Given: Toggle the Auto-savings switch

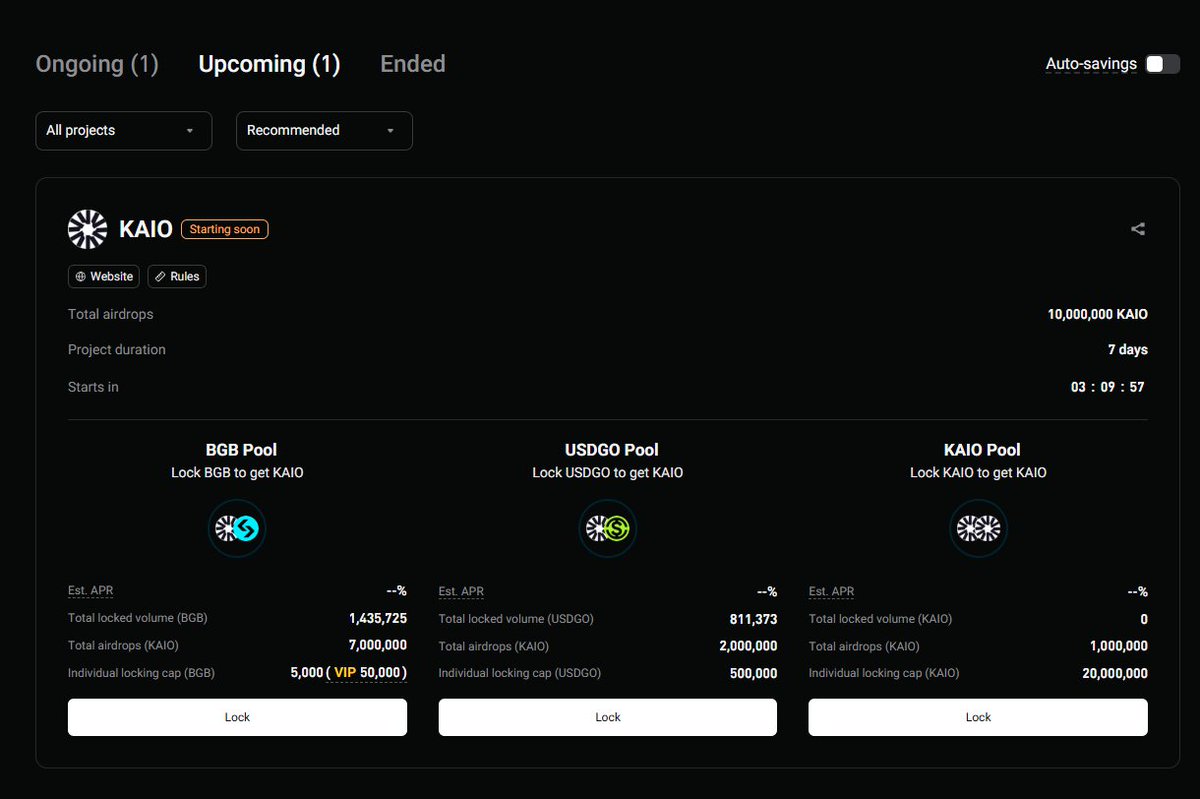Looking at the screenshot, I should 1162,64.
